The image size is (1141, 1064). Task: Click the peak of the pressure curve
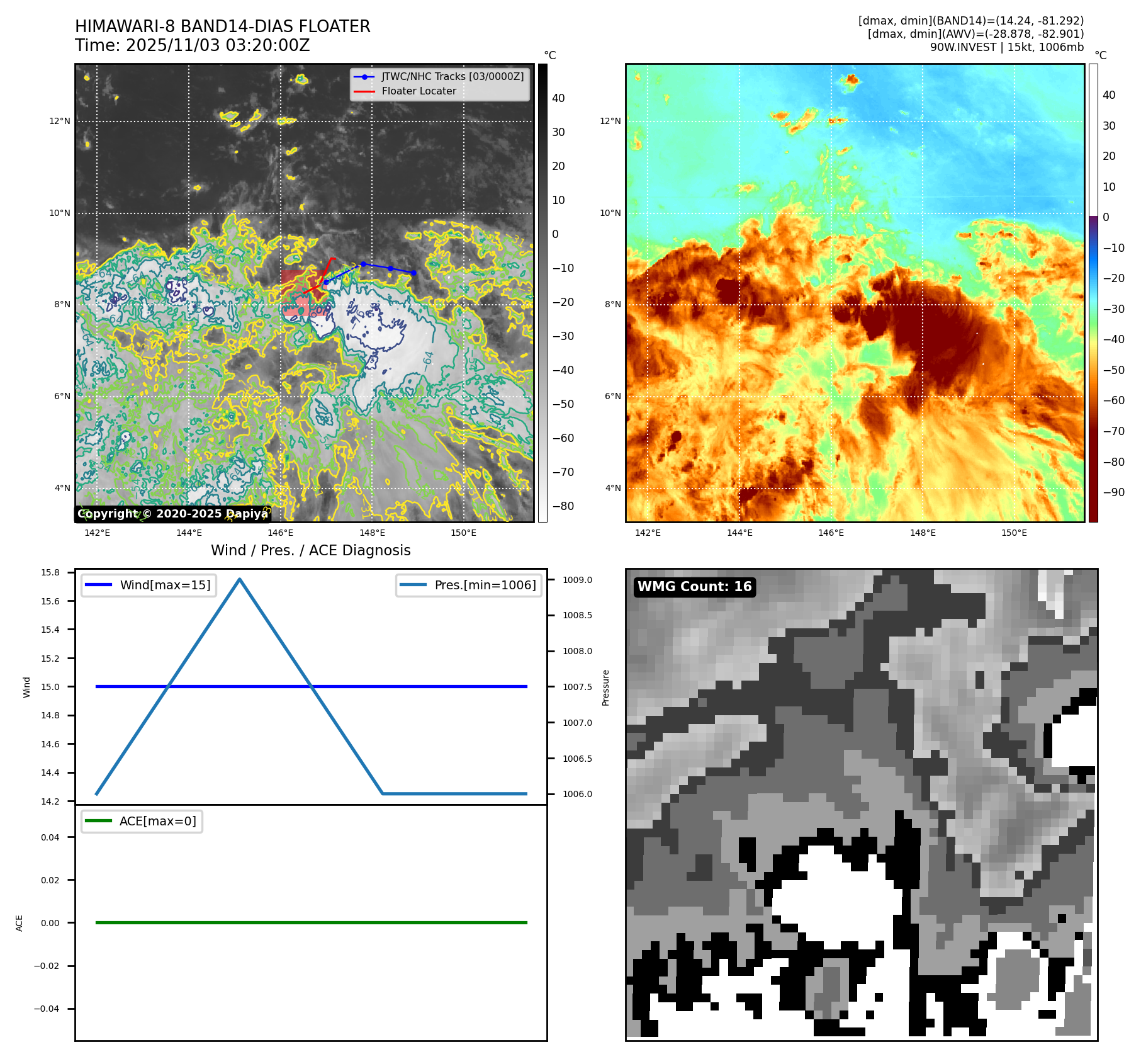pyautogui.click(x=240, y=579)
